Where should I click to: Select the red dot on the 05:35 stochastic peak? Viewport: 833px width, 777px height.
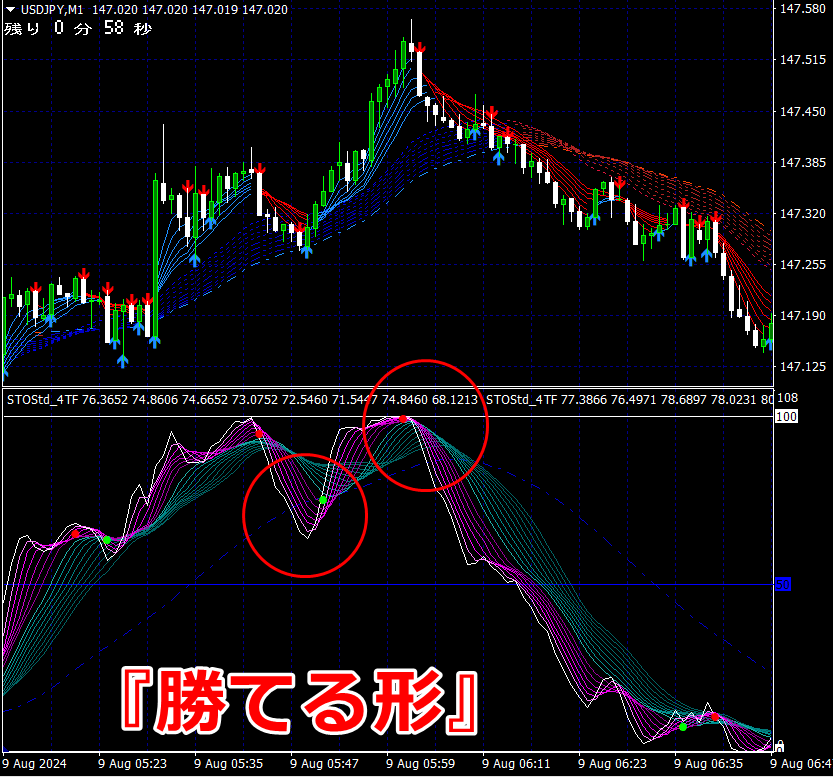259,434
